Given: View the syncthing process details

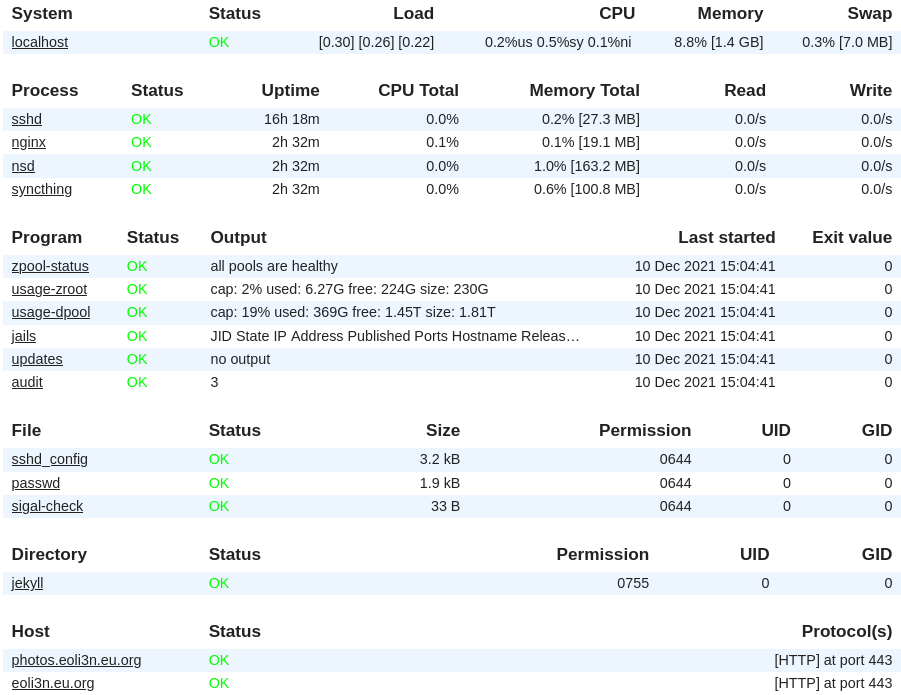Looking at the screenshot, I should 42,189.
